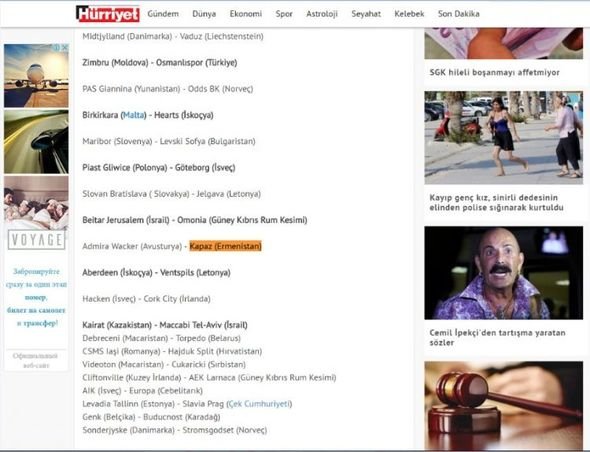Click highlighted 'Kapaz (Ermenistan)' text
590x452 pixels.
[225, 246]
